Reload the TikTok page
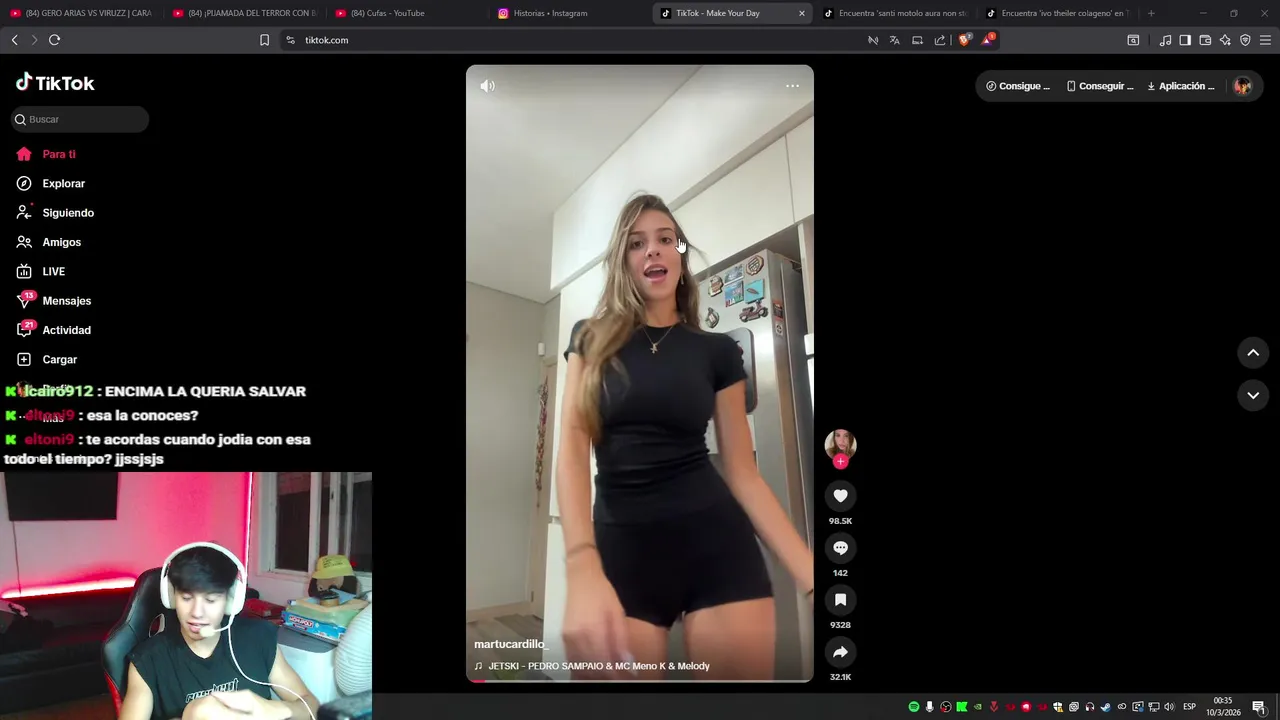Image resolution: width=1280 pixels, height=720 pixels. tap(54, 40)
